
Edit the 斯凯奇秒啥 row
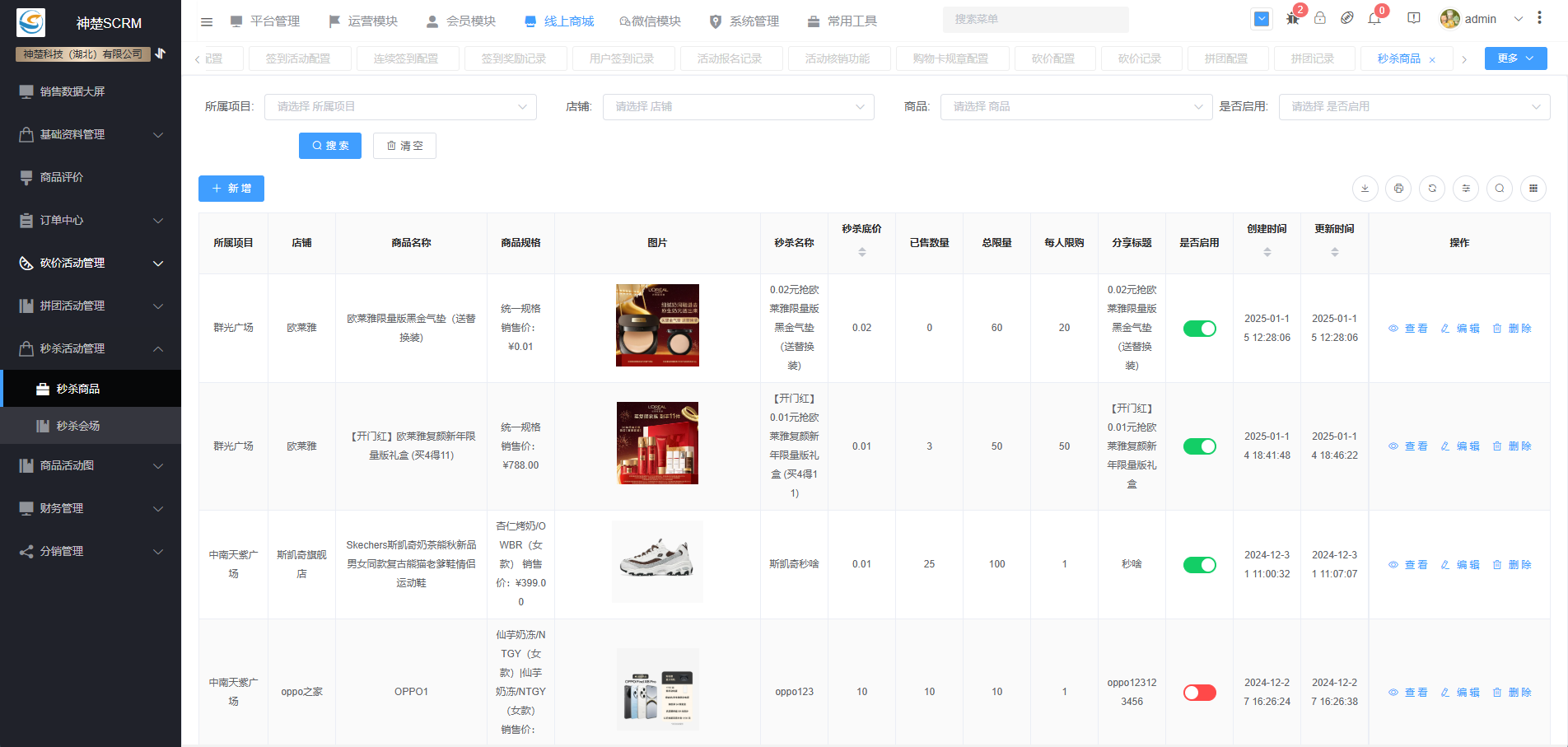click(1460, 565)
